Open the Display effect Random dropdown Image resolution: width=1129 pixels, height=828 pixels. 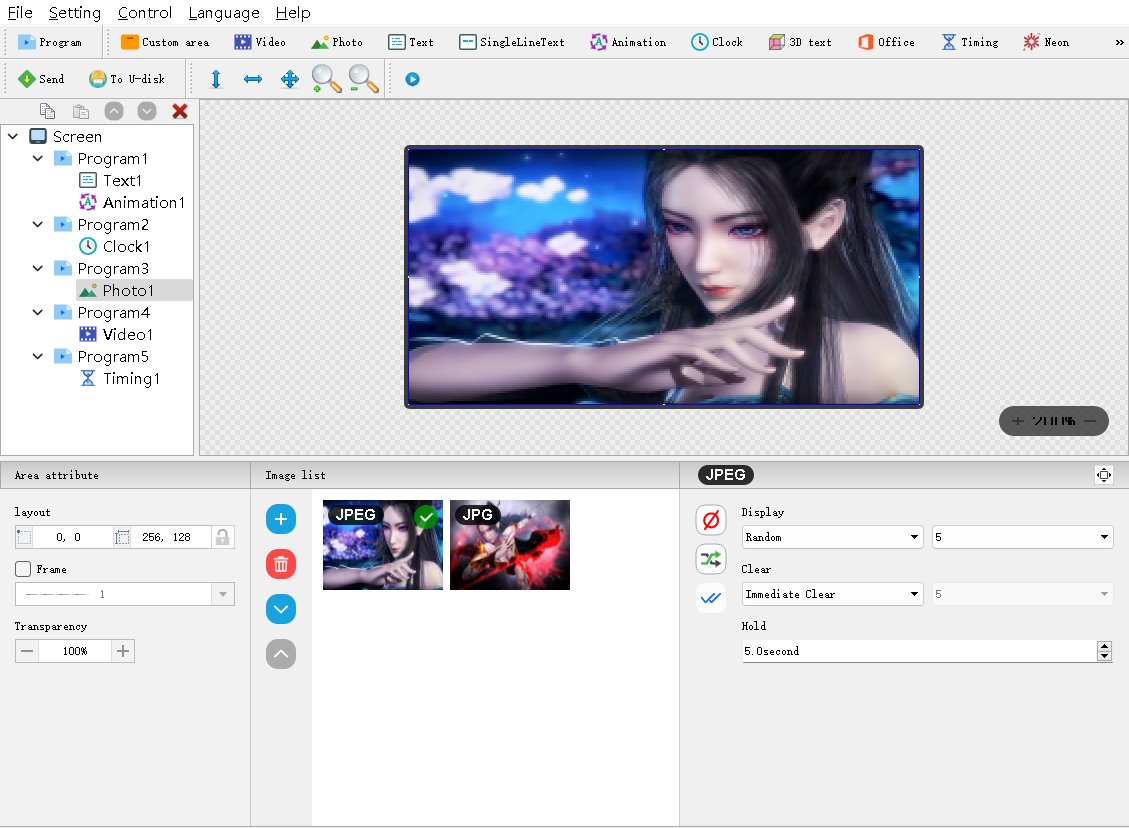832,537
